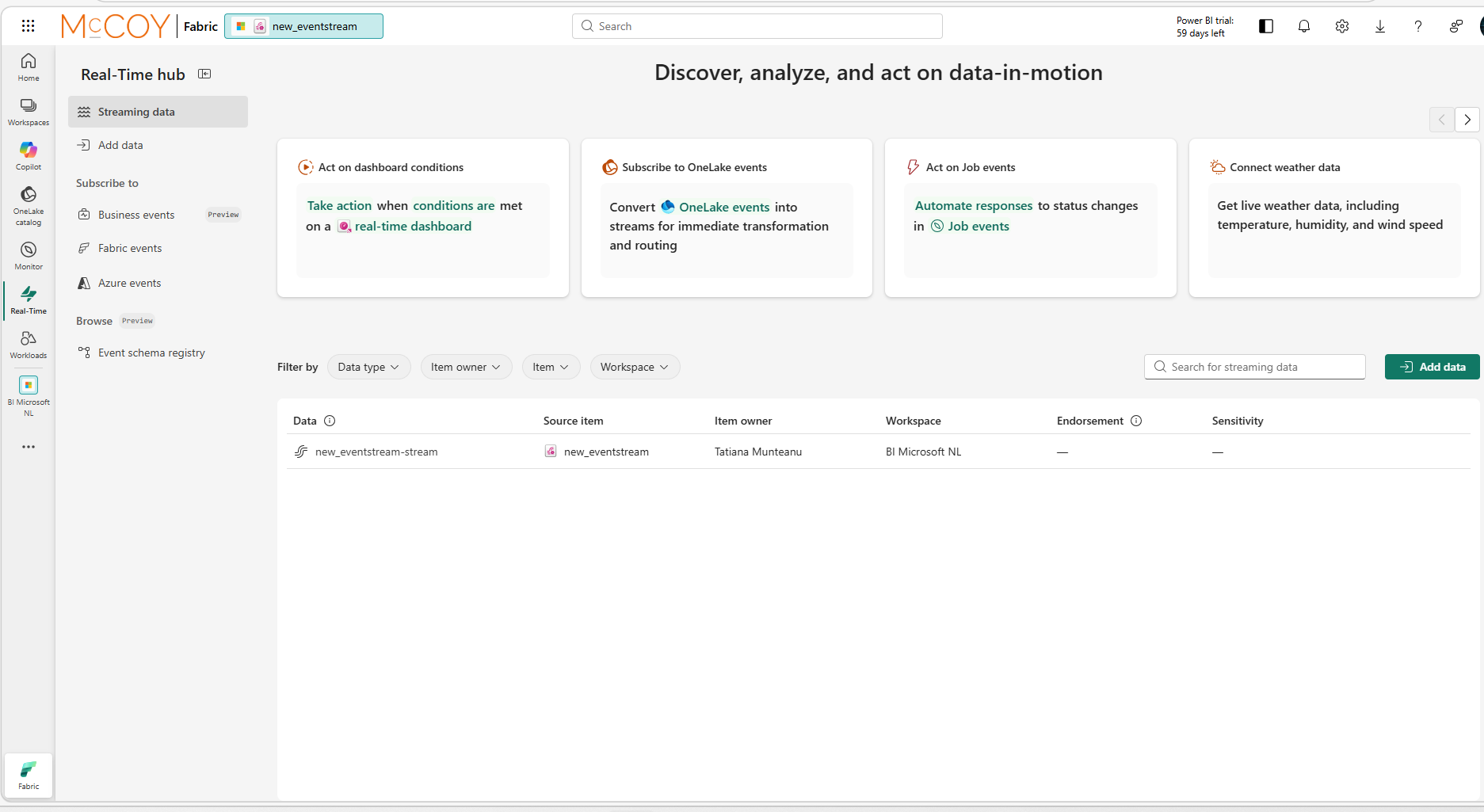This screenshot has width=1484, height=812.
Task: Open the notifications bell
Action: coord(1304,26)
